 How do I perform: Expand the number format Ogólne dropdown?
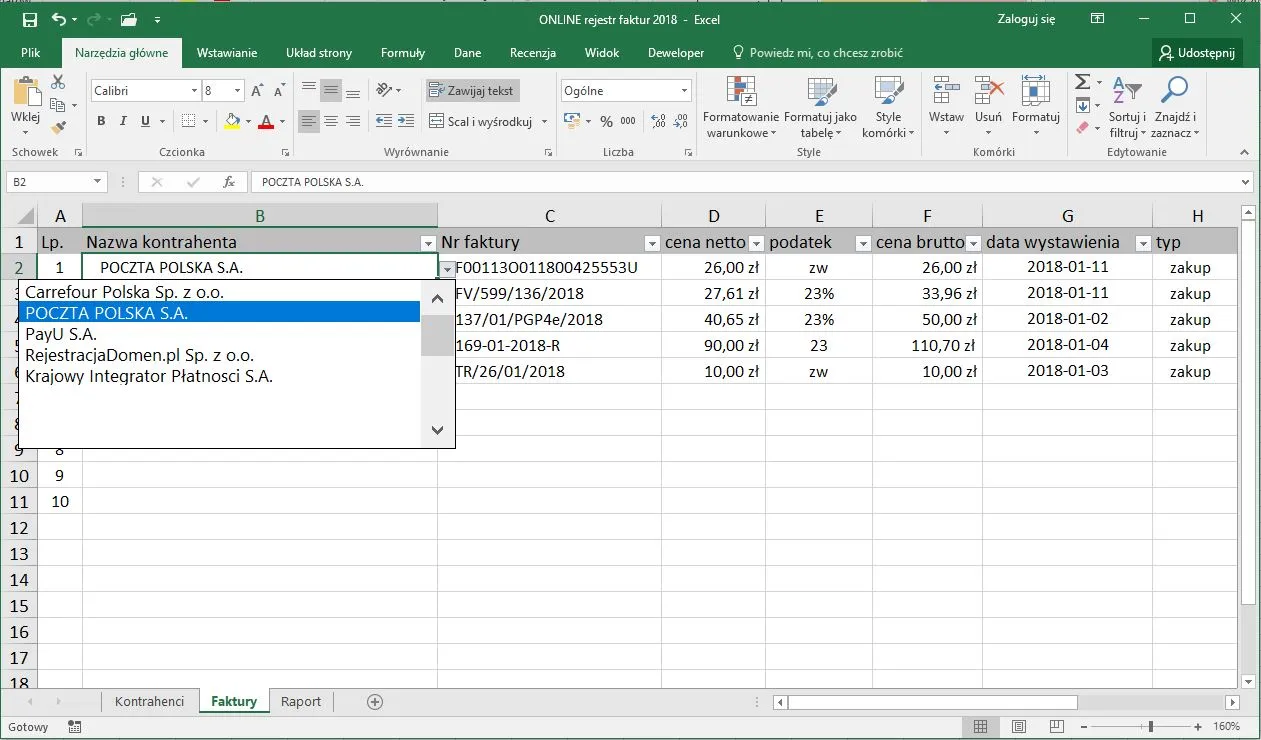click(684, 91)
